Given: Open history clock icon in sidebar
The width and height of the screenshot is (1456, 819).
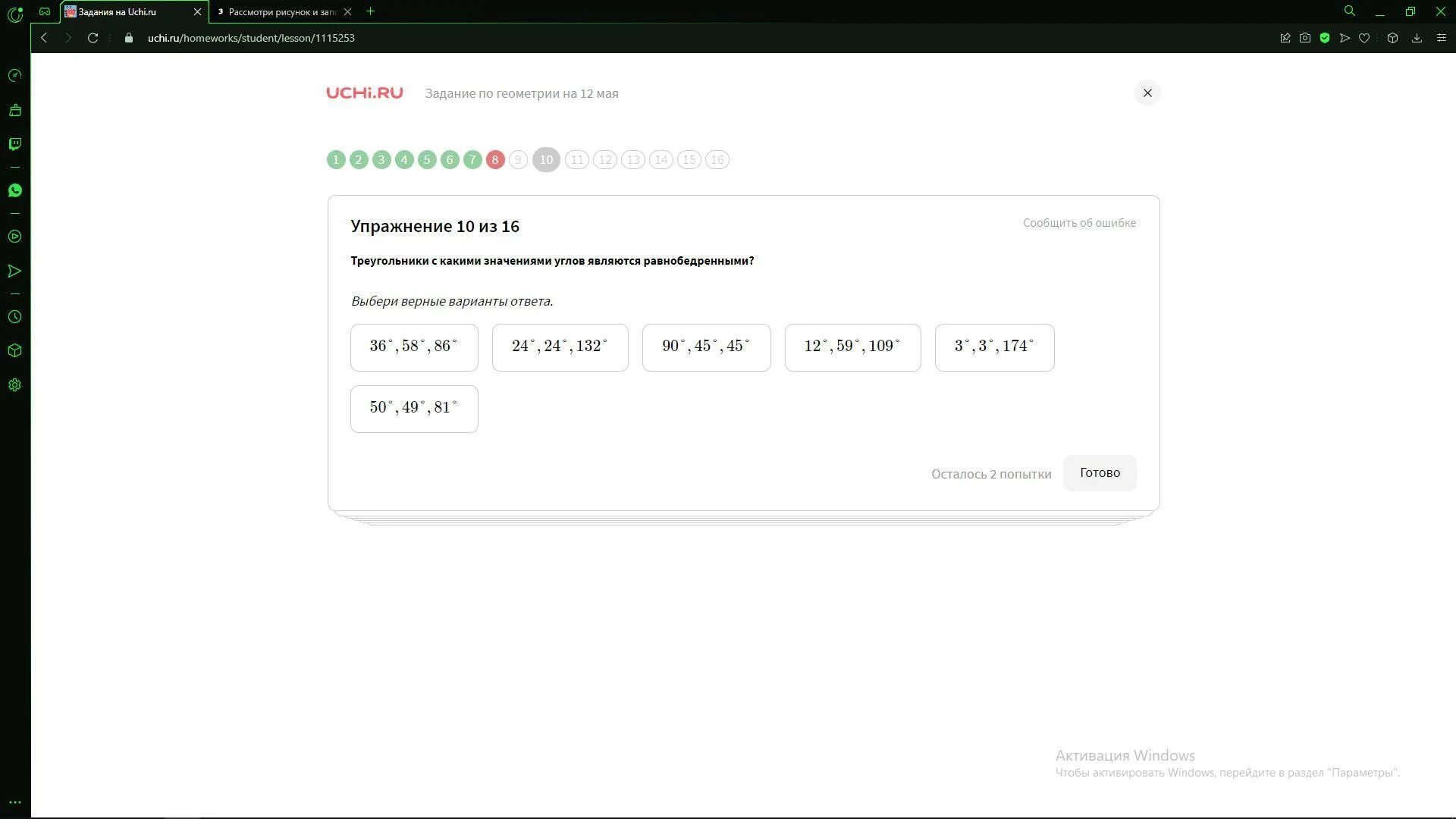Looking at the screenshot, I should (x=15, y=317).
